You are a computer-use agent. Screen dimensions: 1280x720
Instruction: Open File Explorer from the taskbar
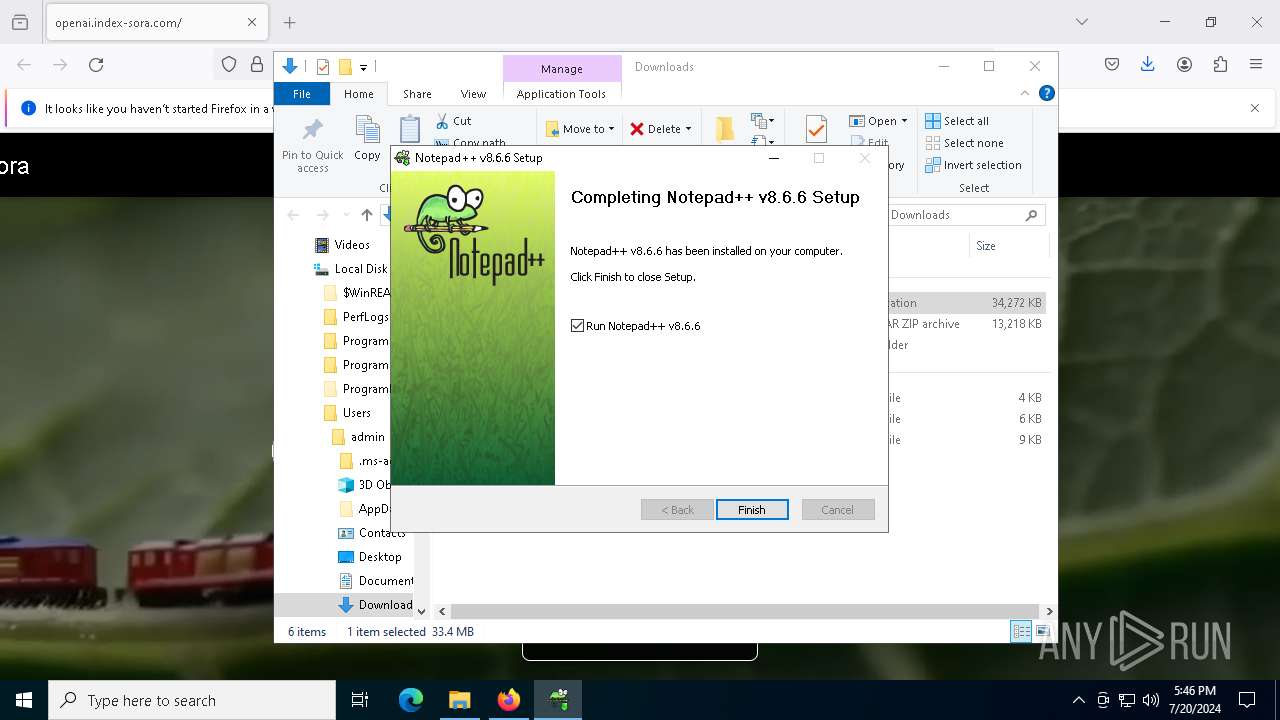(459, 700)
